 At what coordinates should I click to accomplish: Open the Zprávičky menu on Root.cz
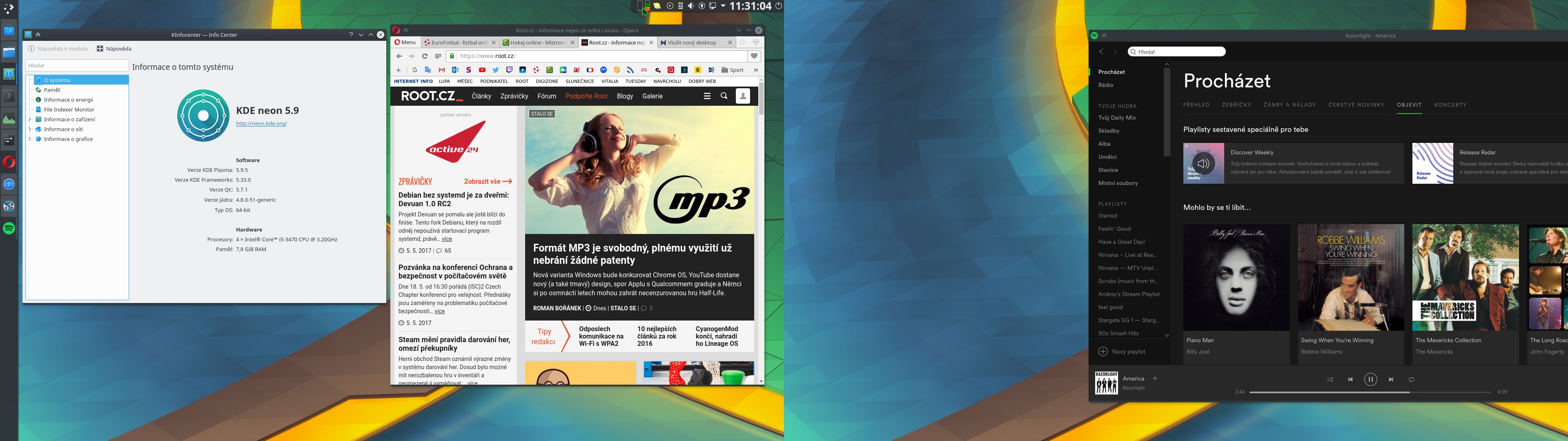[x=514, y=96]
